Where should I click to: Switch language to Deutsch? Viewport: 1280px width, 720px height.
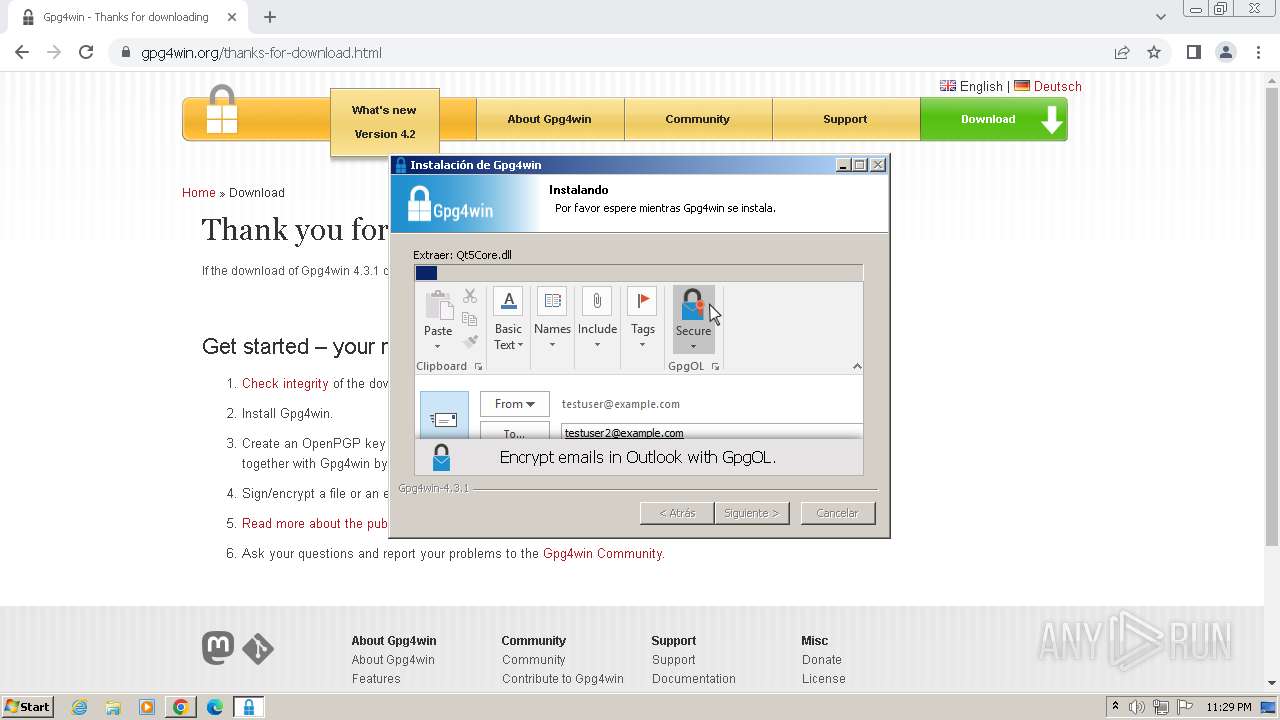[x=1048, y=86]
